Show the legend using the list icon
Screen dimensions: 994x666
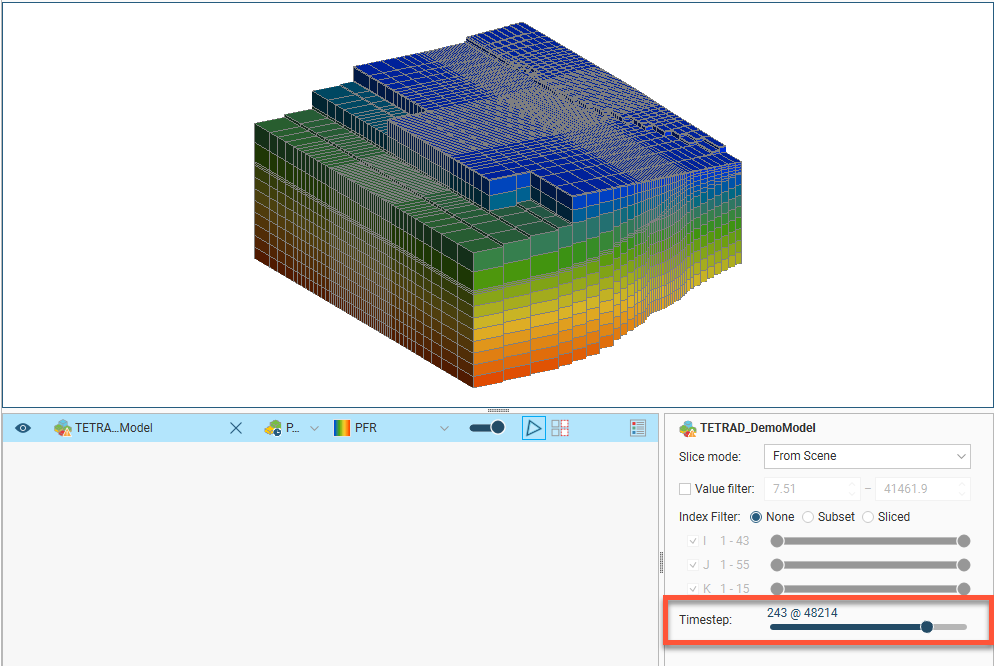coord(638,428)
